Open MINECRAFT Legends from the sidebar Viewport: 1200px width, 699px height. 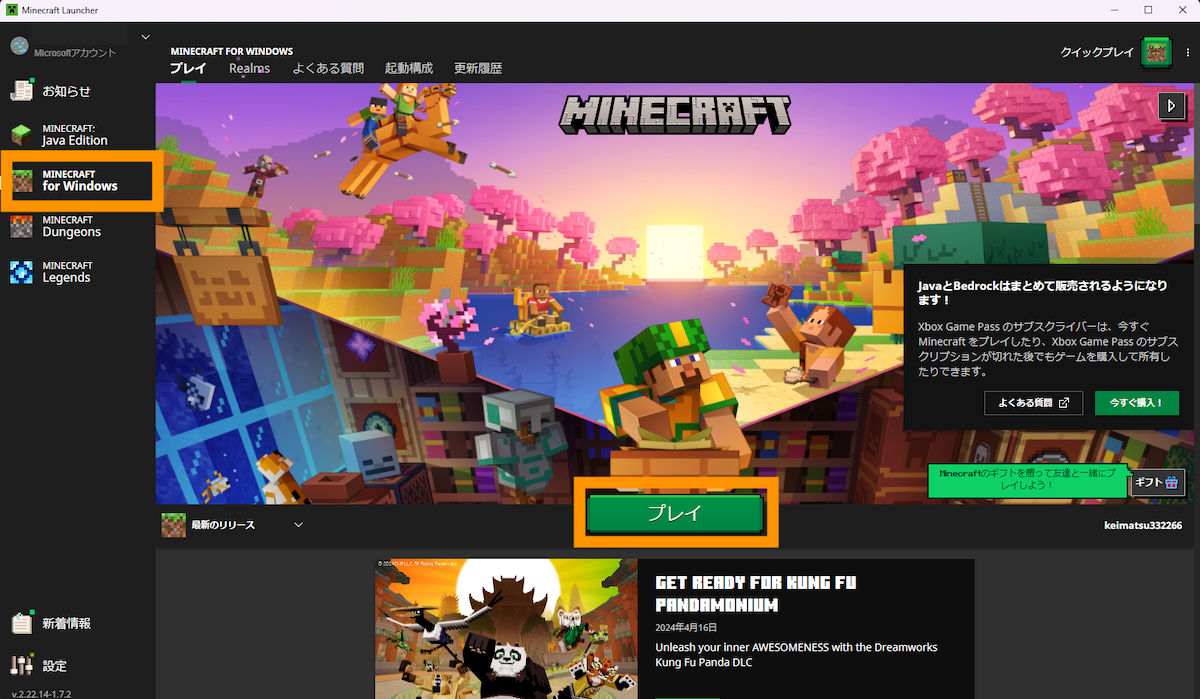click(x=70, y=271)
